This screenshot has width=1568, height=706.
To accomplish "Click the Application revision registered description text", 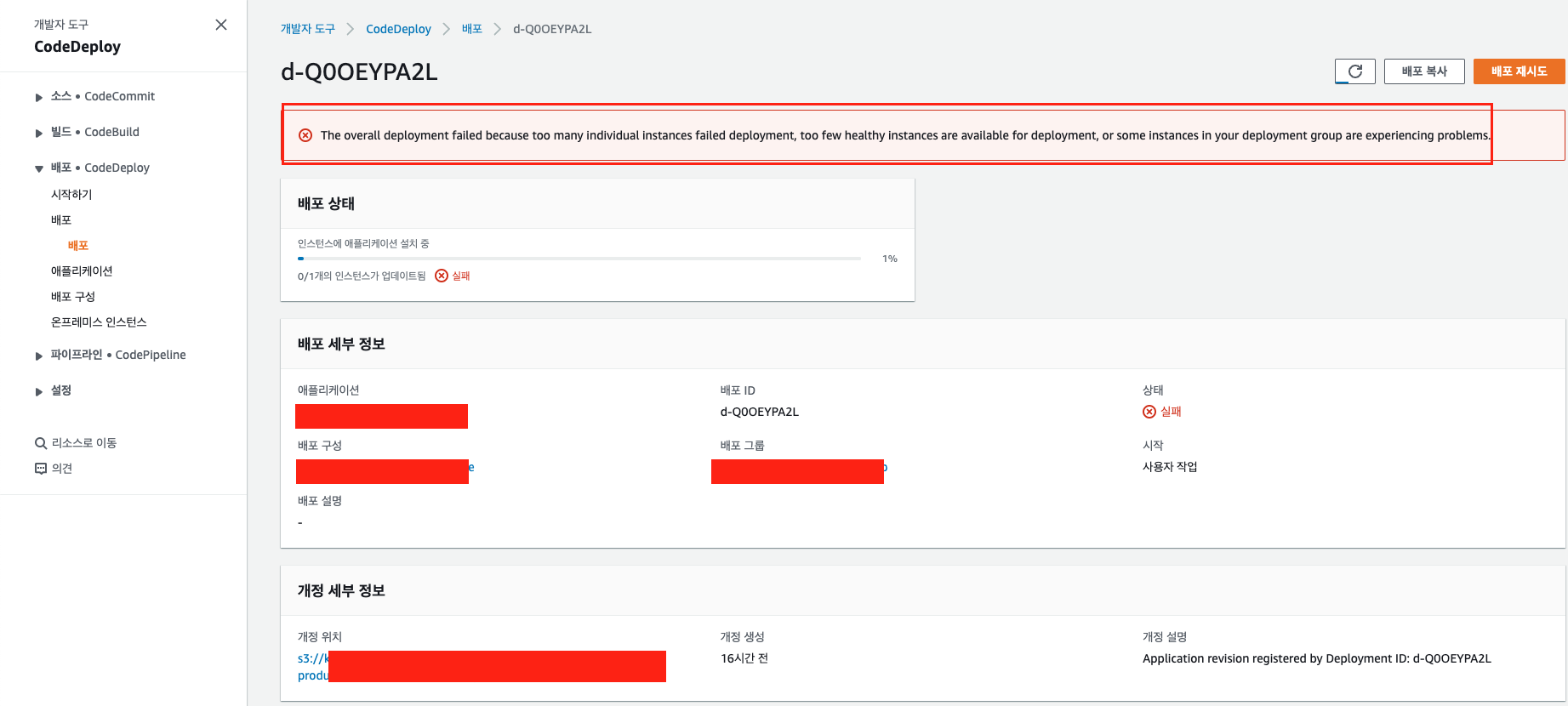I will coord(1317,658).
